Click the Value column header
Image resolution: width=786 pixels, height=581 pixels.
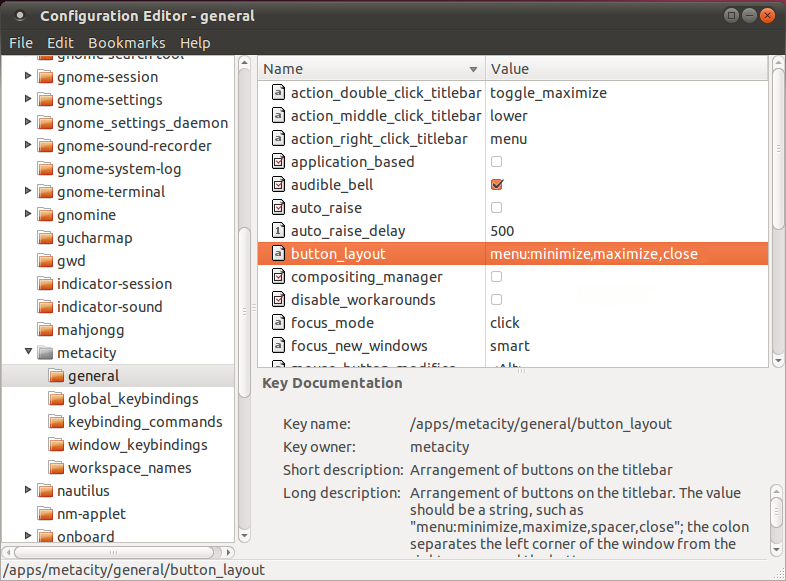(627, 69)
